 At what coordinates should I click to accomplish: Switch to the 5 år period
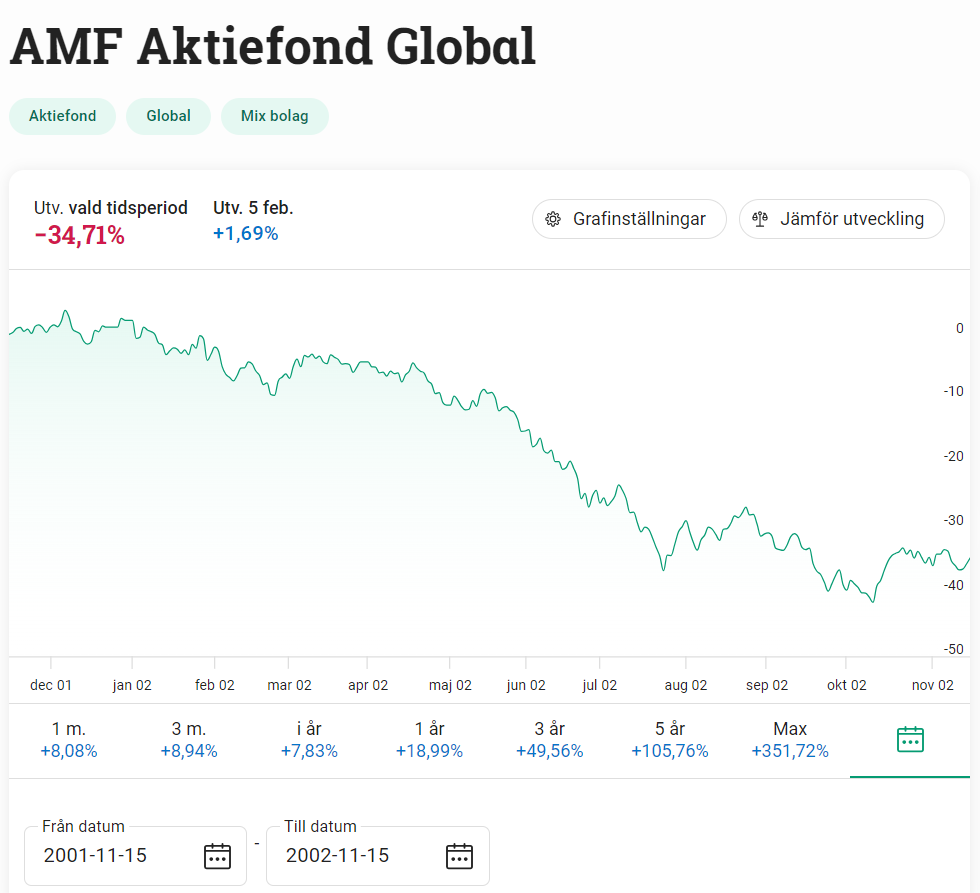(669, 740)
